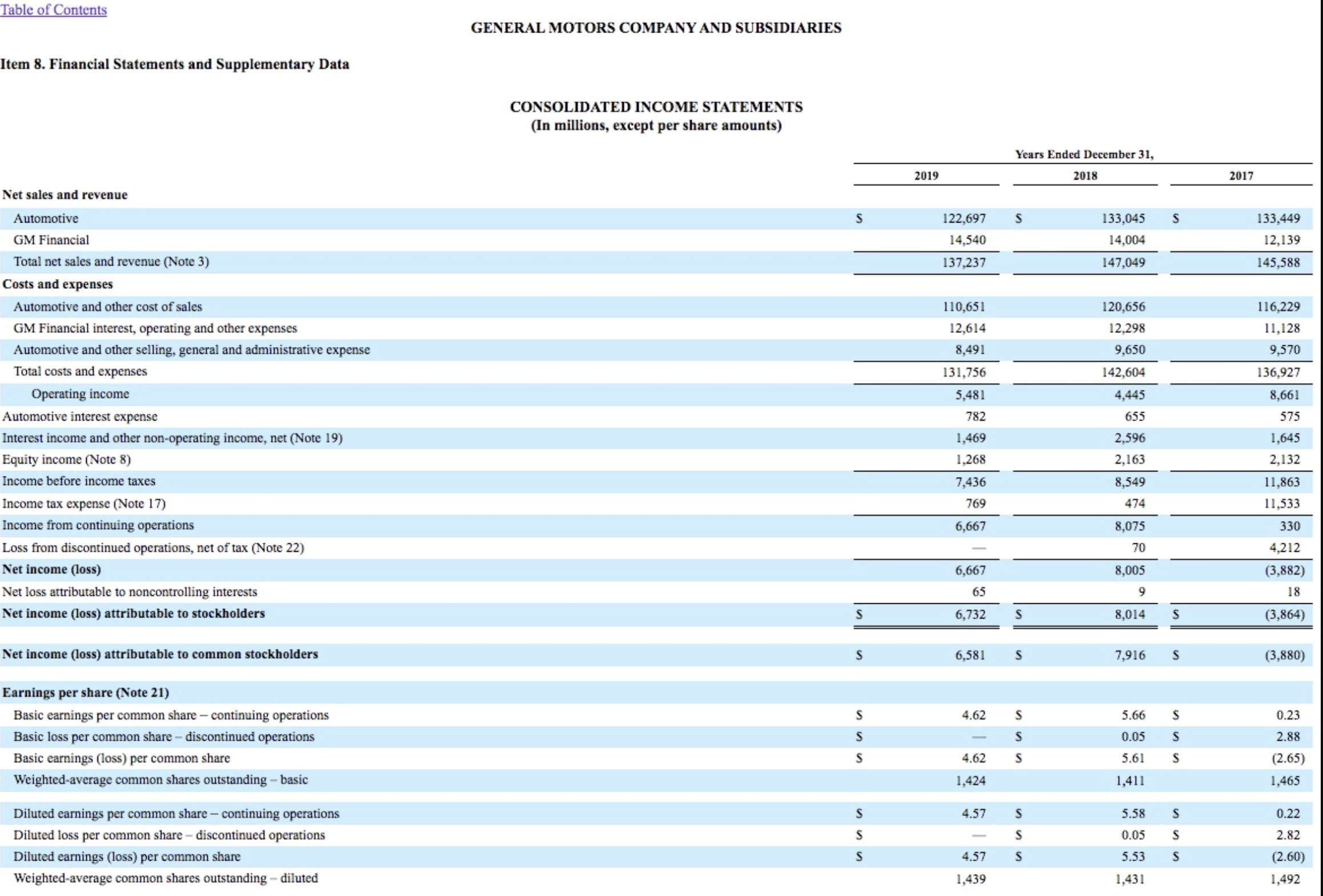Screen dimensions: 1323x896
Task: Click the Automotive revenue row label
Action: pyautogui.click(x=46, y=219)
